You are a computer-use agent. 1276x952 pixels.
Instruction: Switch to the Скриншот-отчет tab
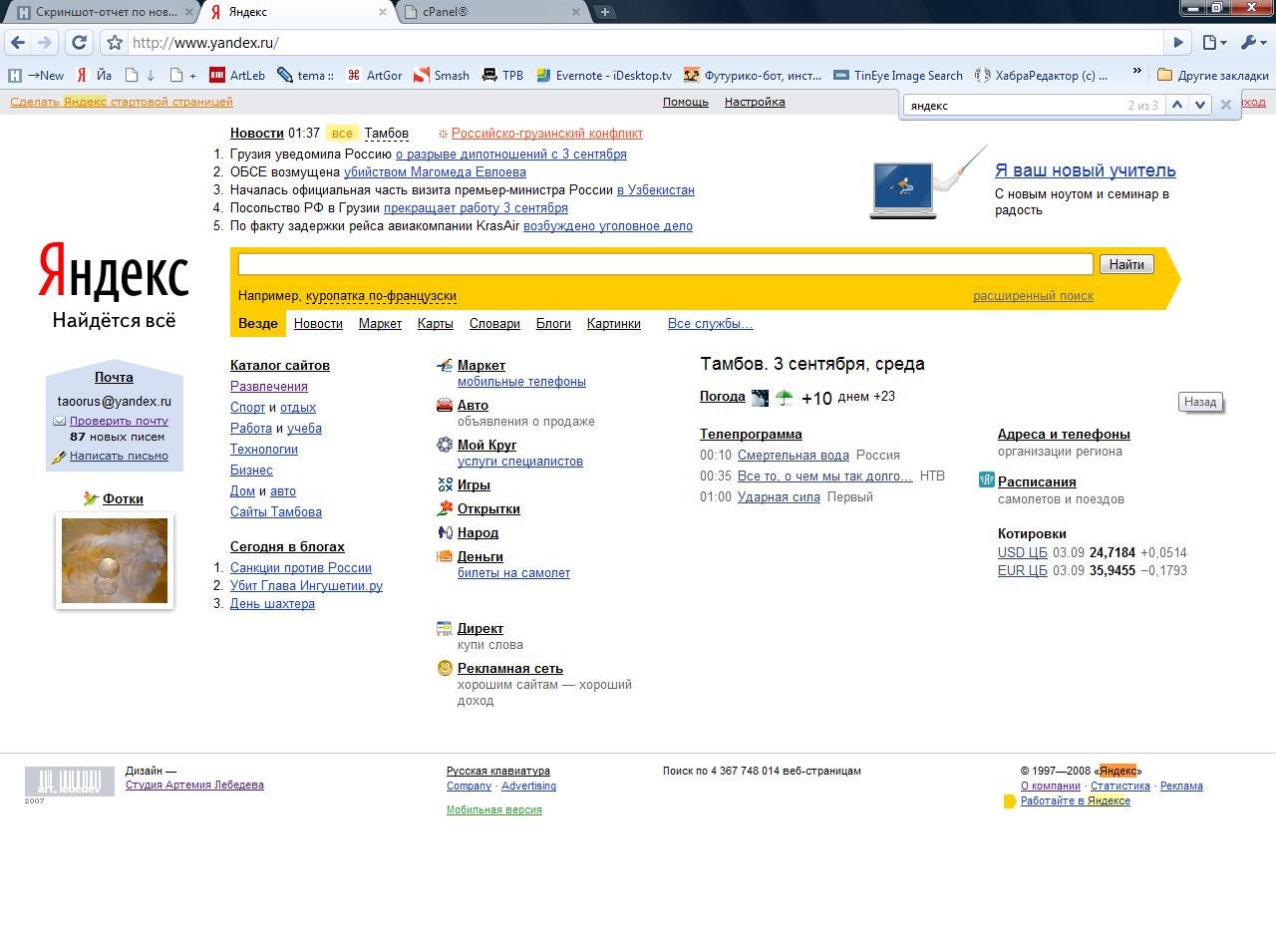[x=106, y=12]
